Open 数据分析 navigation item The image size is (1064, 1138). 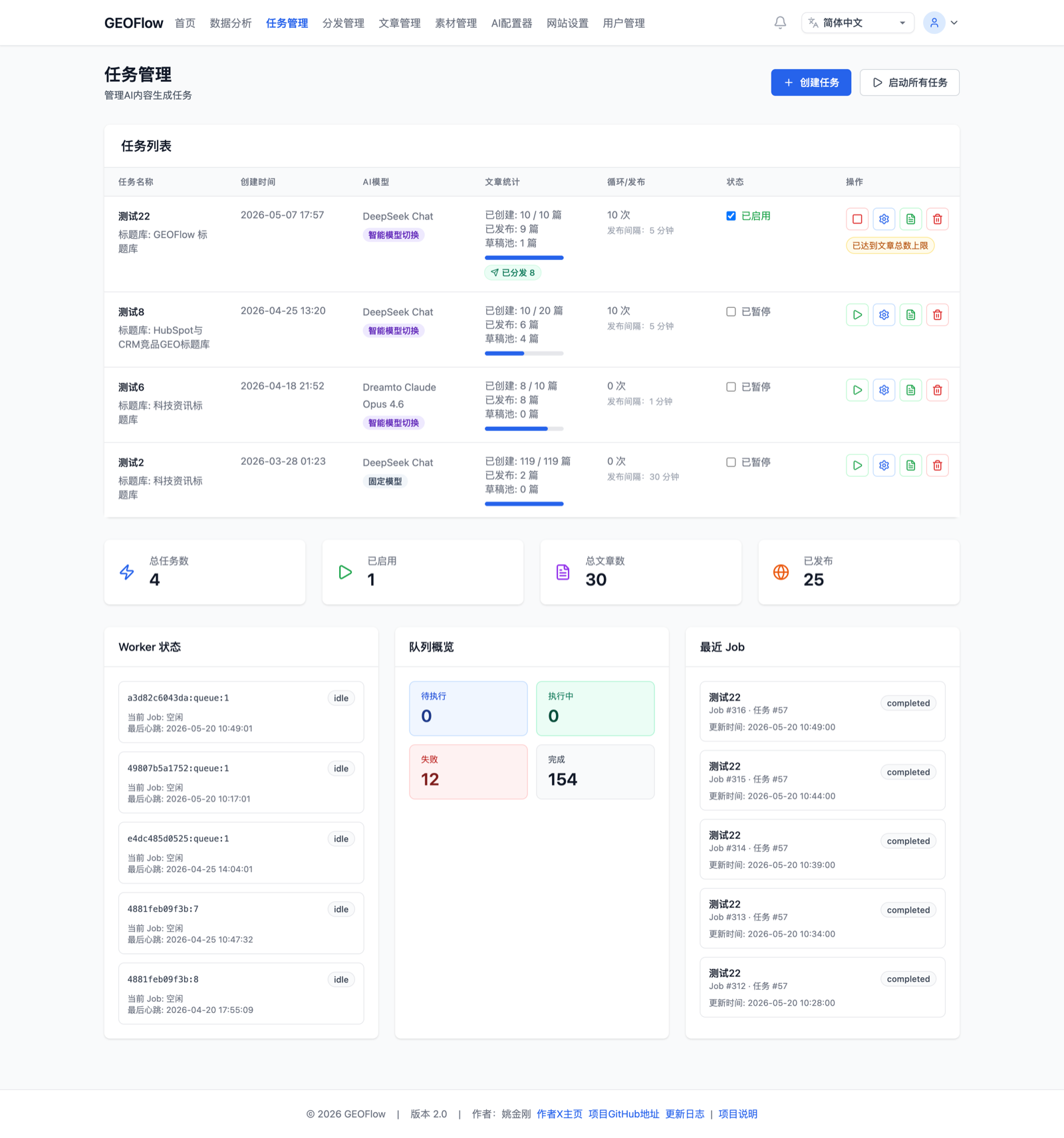(x=231, y=23)
